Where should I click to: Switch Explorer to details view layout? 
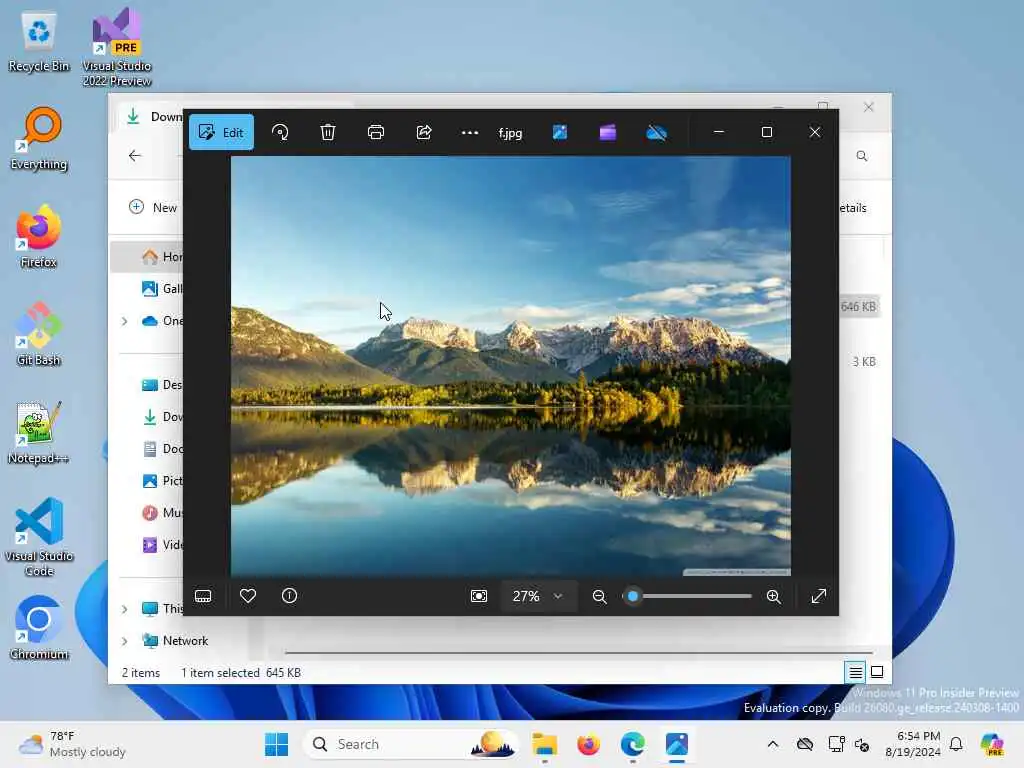[856, 672]
